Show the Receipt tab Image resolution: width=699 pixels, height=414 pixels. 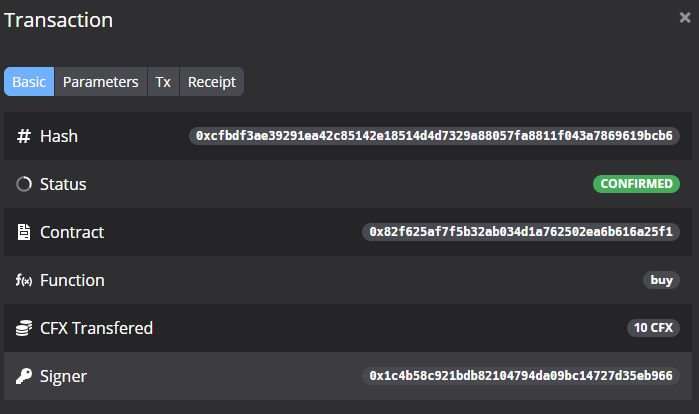[x=211, y=82]
